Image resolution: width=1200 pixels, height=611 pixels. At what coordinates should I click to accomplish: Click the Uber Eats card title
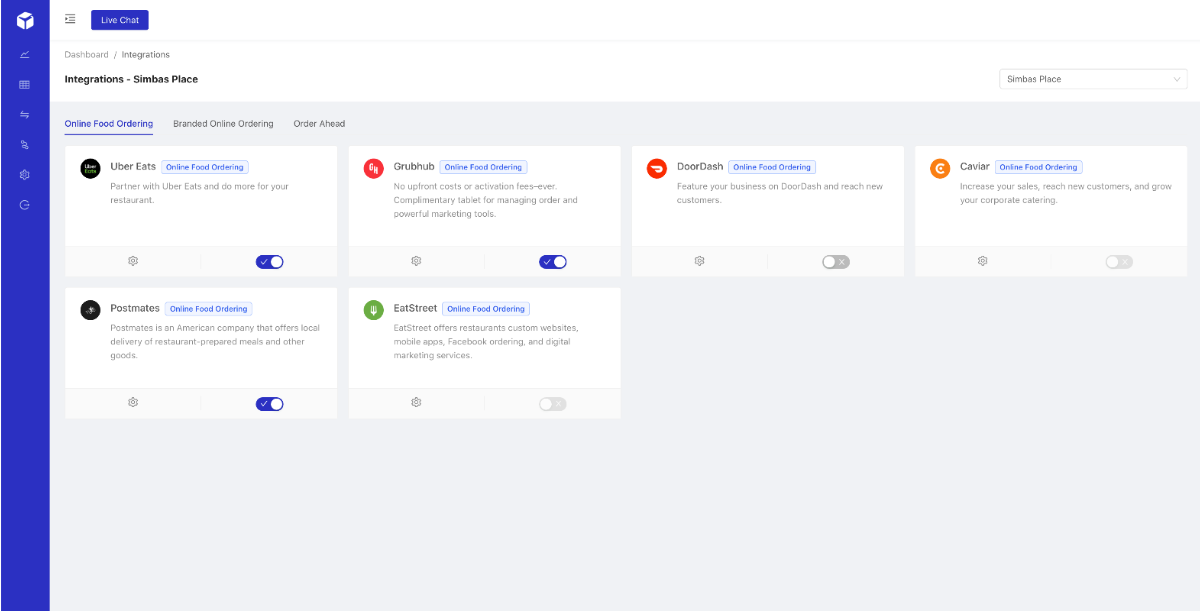pos(133,167)
